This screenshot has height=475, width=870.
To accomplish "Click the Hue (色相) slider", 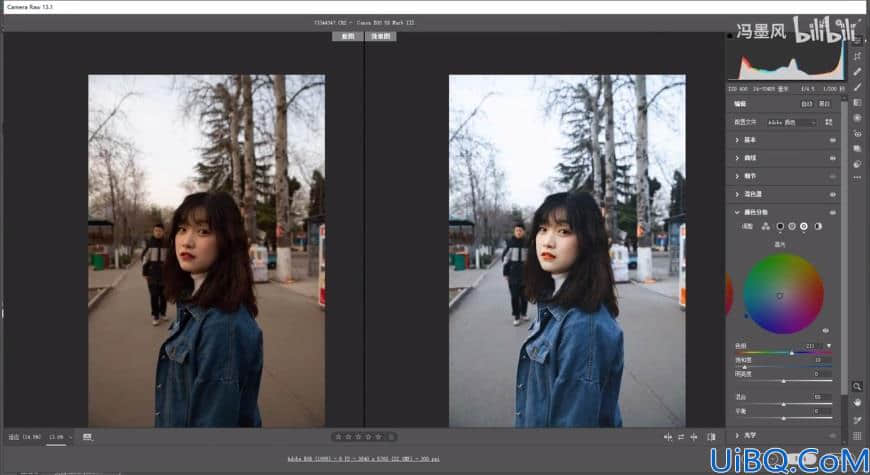I will click(783, 352).
